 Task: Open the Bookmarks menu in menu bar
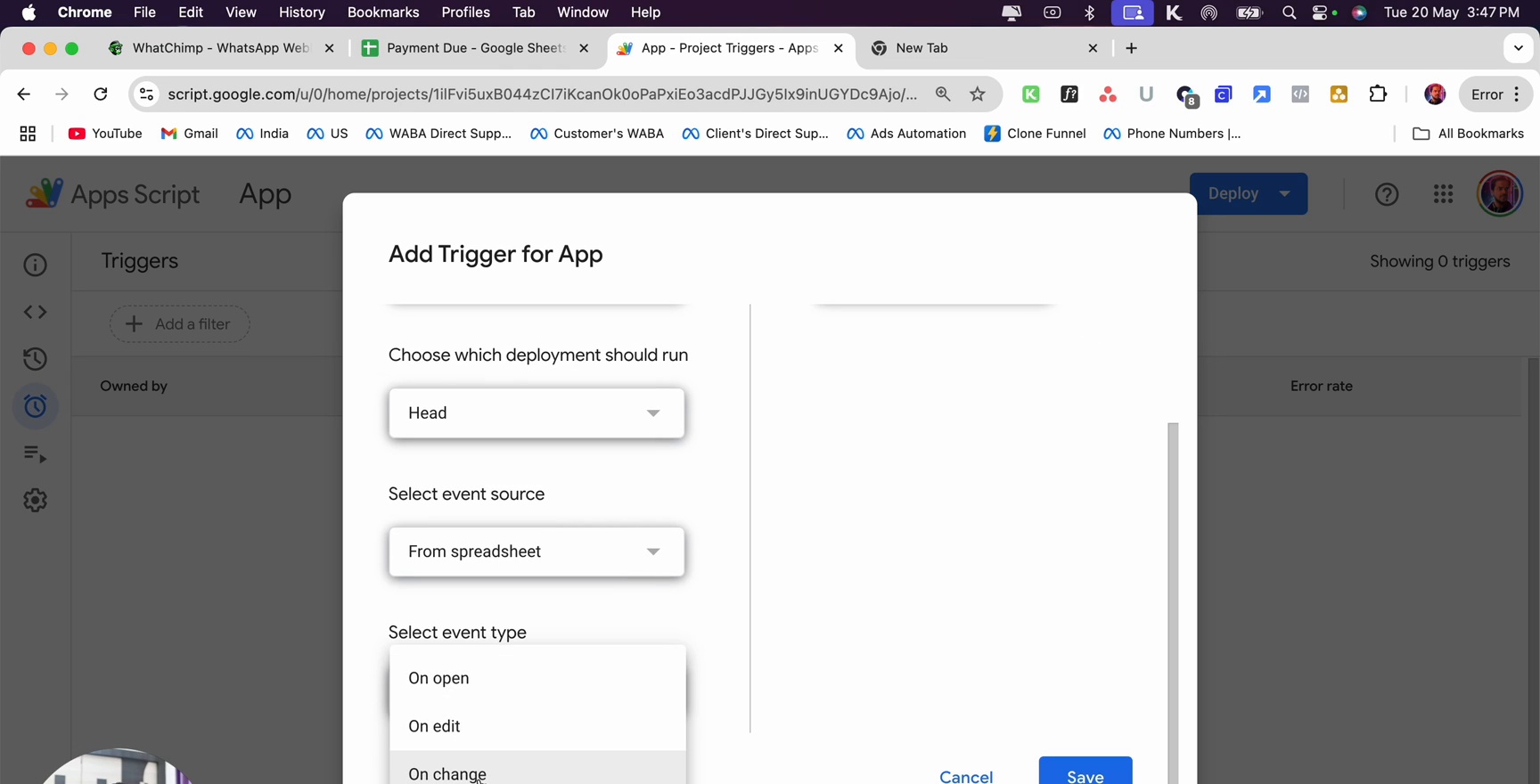(x=383, y=12)
